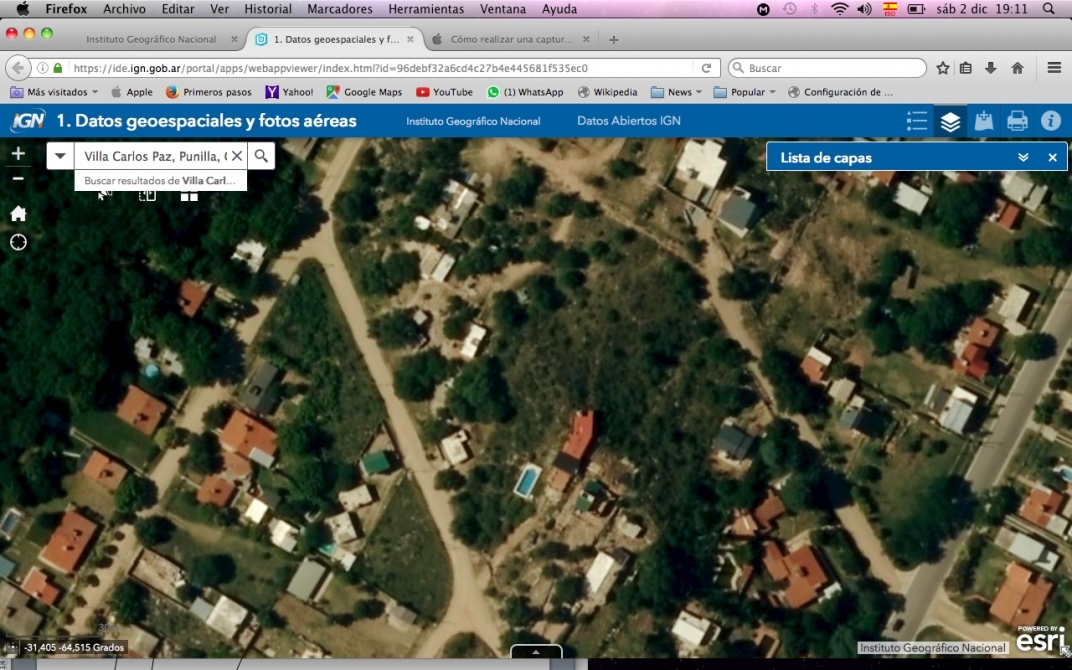Viewport: 1072px width, 670px height.
Task: Collapse the Lista de capas panel
Action: (x=1023, y=158)
